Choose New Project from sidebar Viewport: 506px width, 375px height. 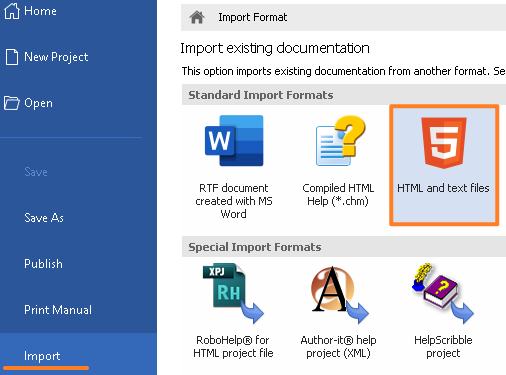pos(56,57)
